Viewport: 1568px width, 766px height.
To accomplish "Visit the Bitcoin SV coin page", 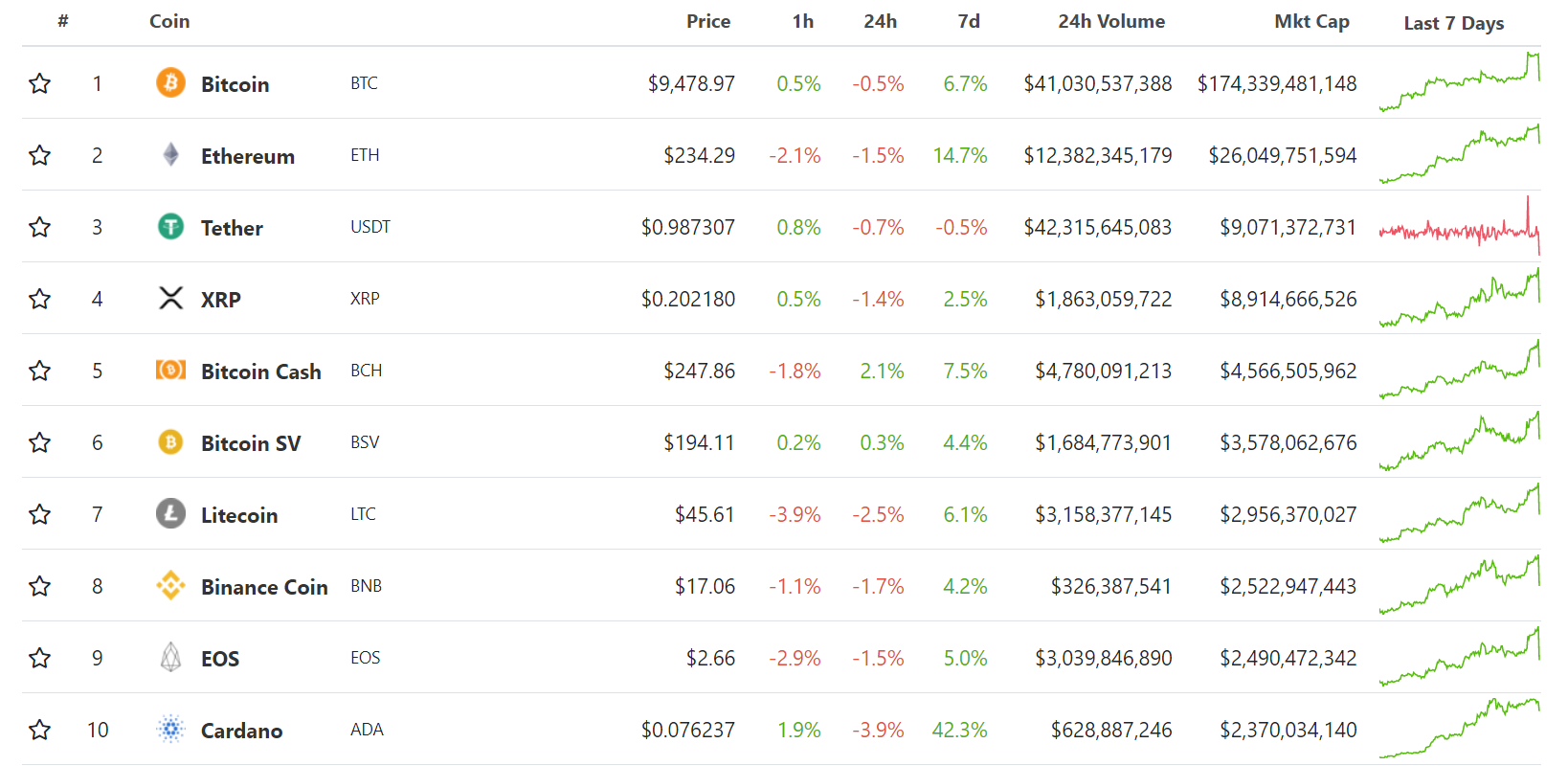I will click(x=251, y=443).
